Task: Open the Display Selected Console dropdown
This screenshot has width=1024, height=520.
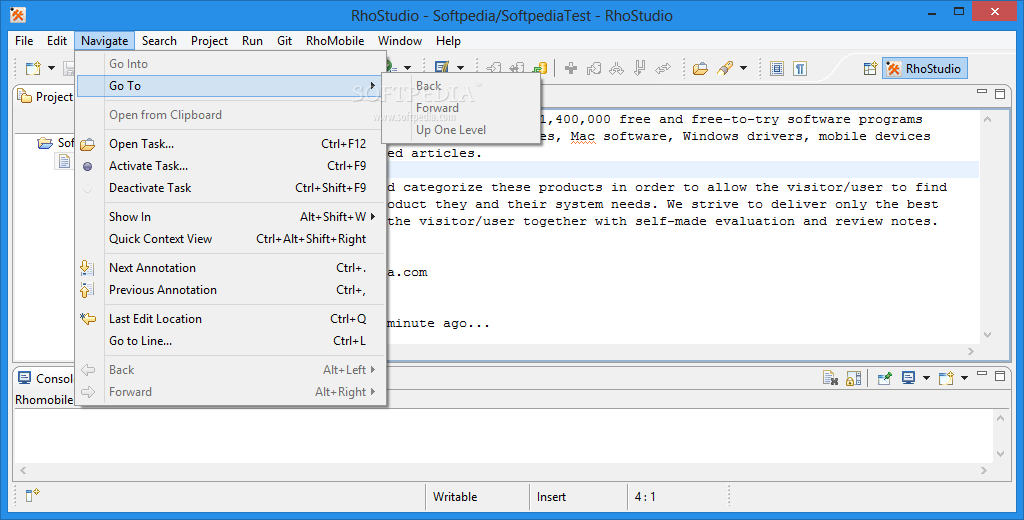Action: 926,378
